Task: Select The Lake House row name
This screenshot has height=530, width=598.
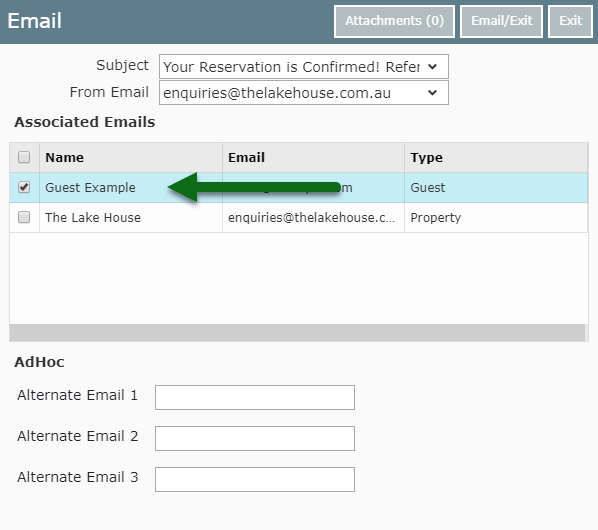Action: pos(93,218)
